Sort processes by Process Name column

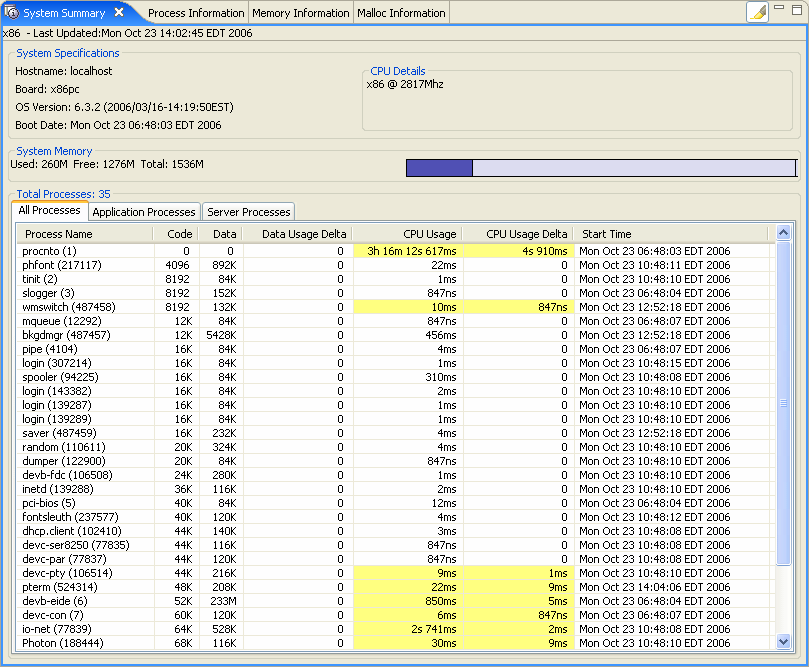(60, 234)
